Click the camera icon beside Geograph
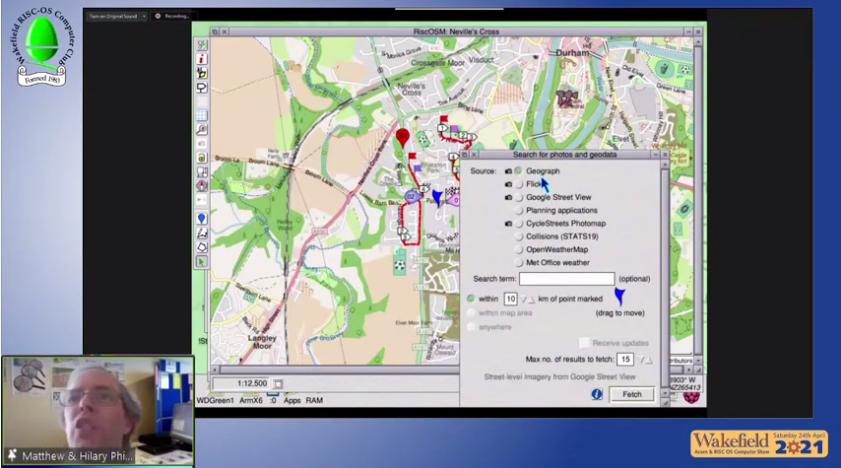Screen dimensions: 841x468 (x=508, y=171)
